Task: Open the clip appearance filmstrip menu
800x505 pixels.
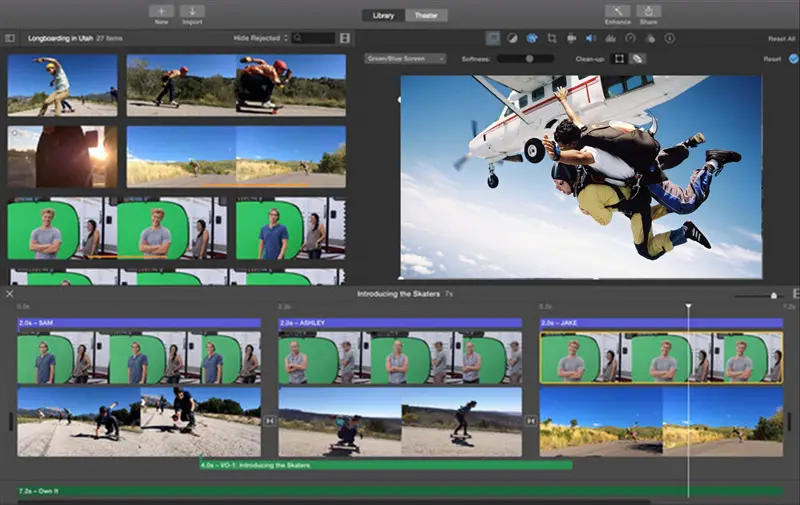Action: 345,38
